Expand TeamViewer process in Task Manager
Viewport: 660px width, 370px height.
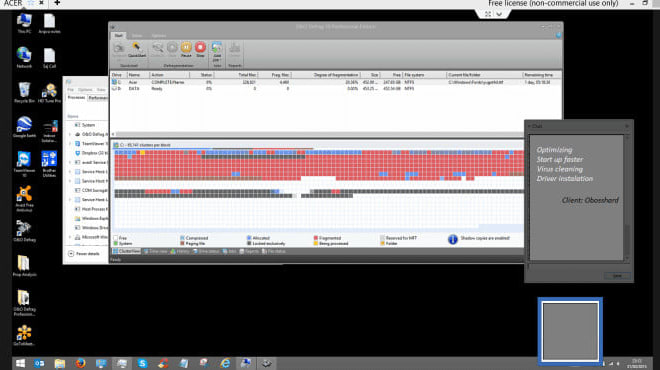point(70,144)
